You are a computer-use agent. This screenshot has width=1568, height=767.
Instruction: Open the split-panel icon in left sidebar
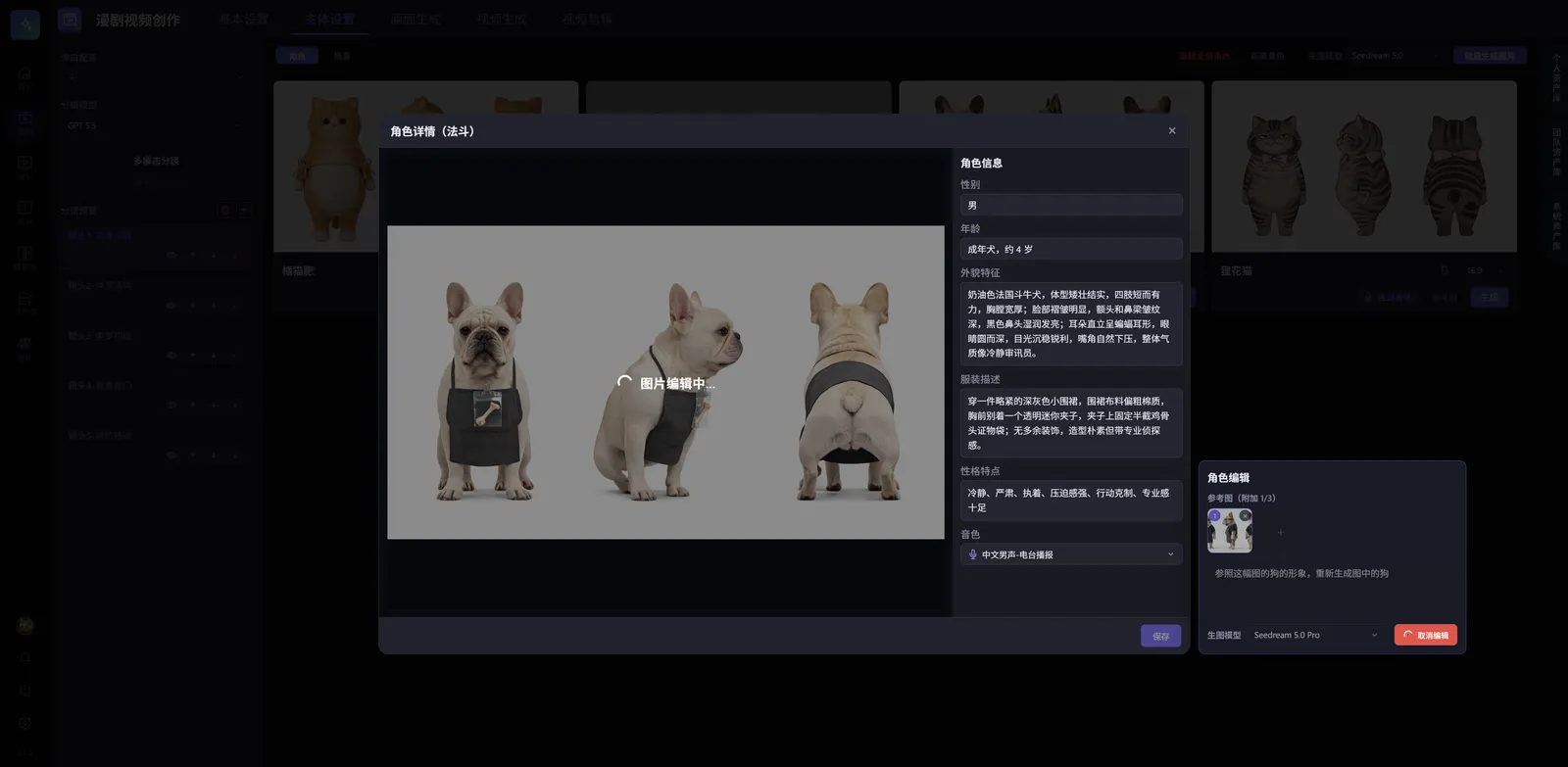tap(24, 253)
